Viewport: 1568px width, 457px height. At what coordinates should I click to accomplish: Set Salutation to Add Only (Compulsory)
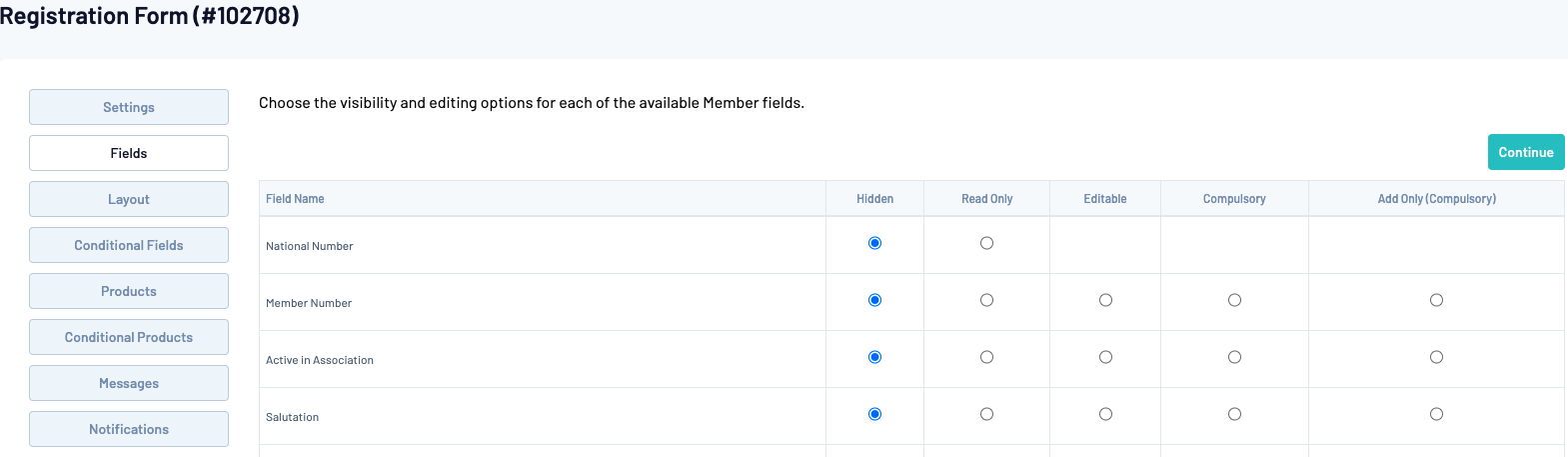pos(1436,414)
